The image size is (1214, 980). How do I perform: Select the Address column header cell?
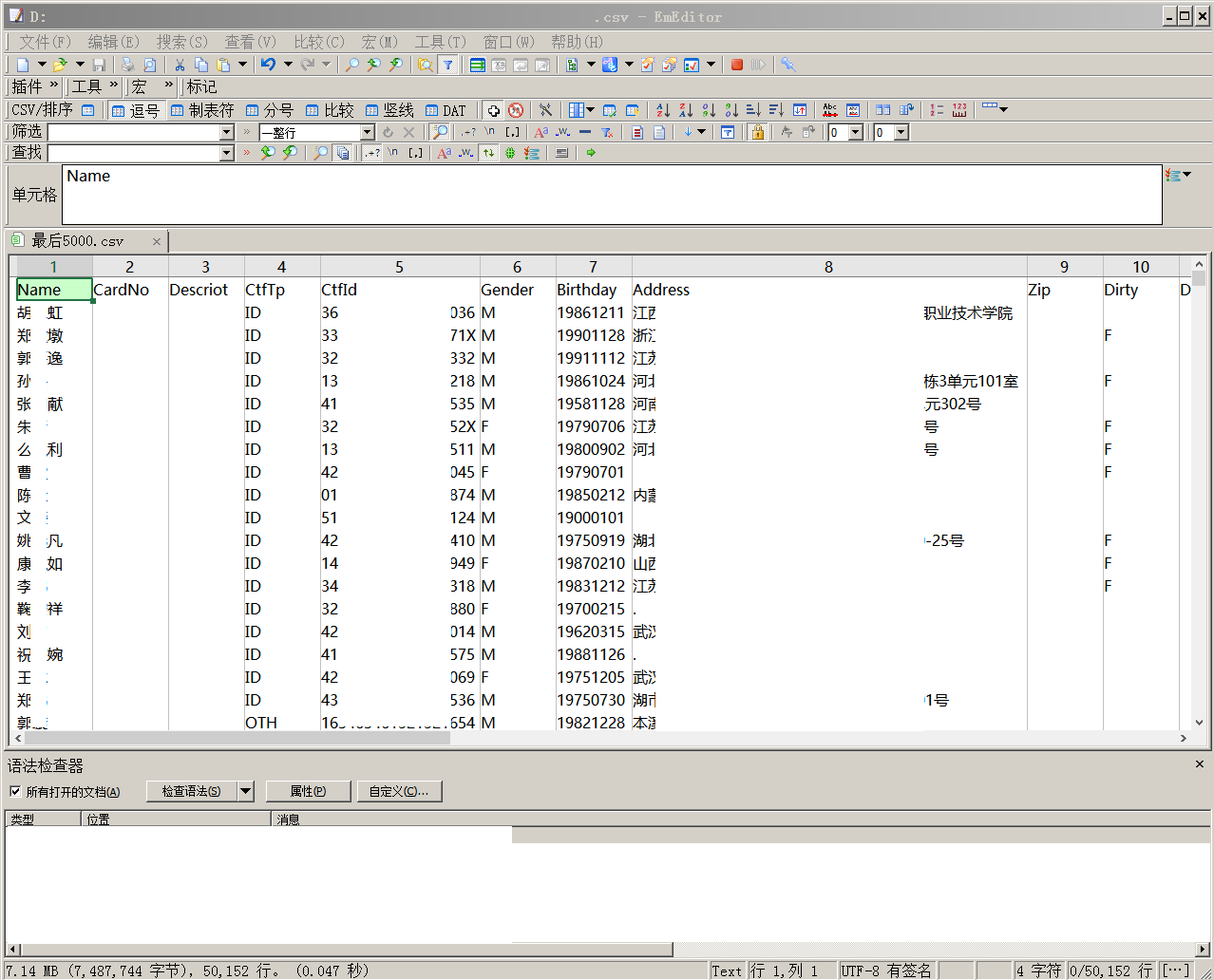coord(661,290)
